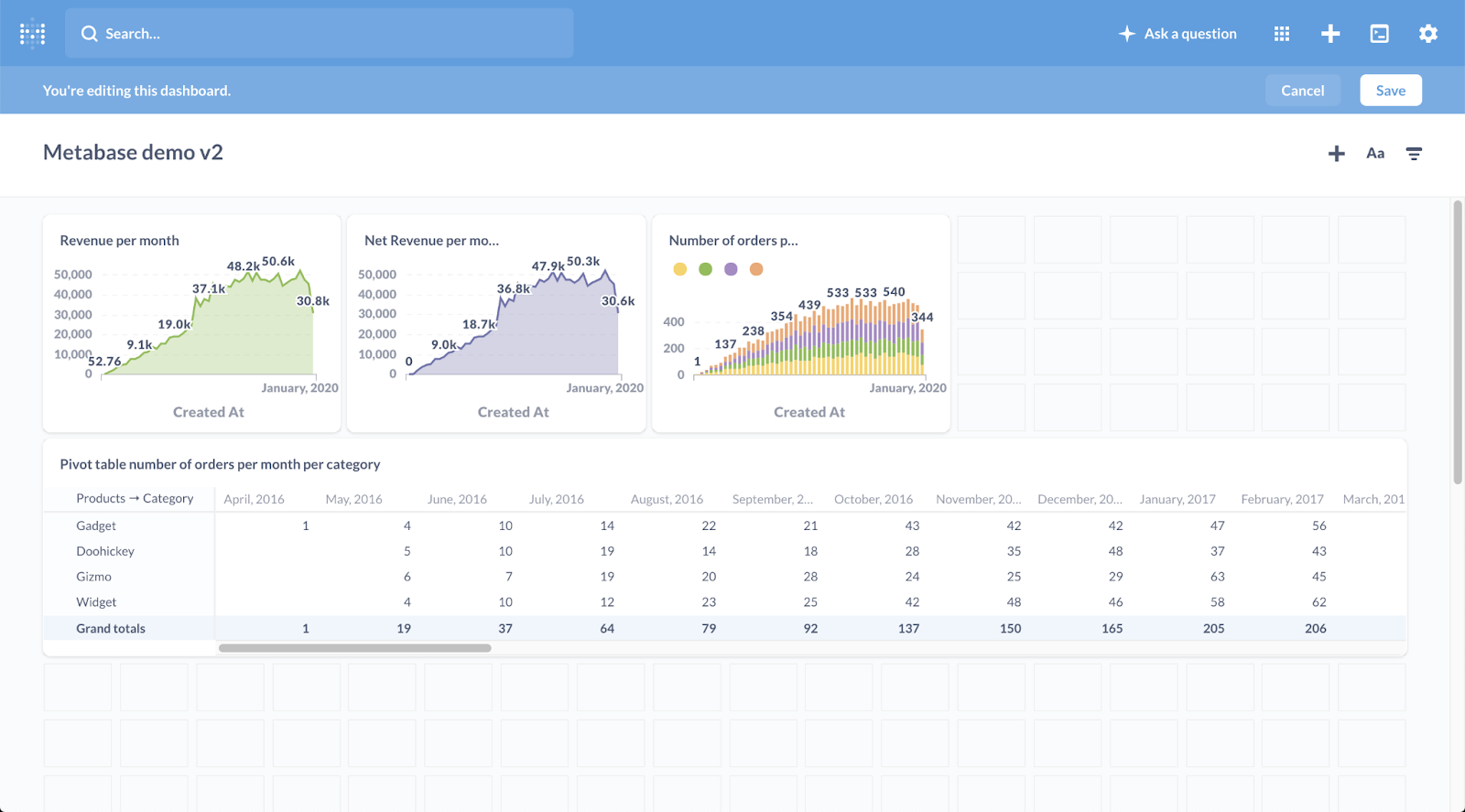Screen dimensions: 1465x812
Task: Select the Widget row label
Action: (96, 602)
